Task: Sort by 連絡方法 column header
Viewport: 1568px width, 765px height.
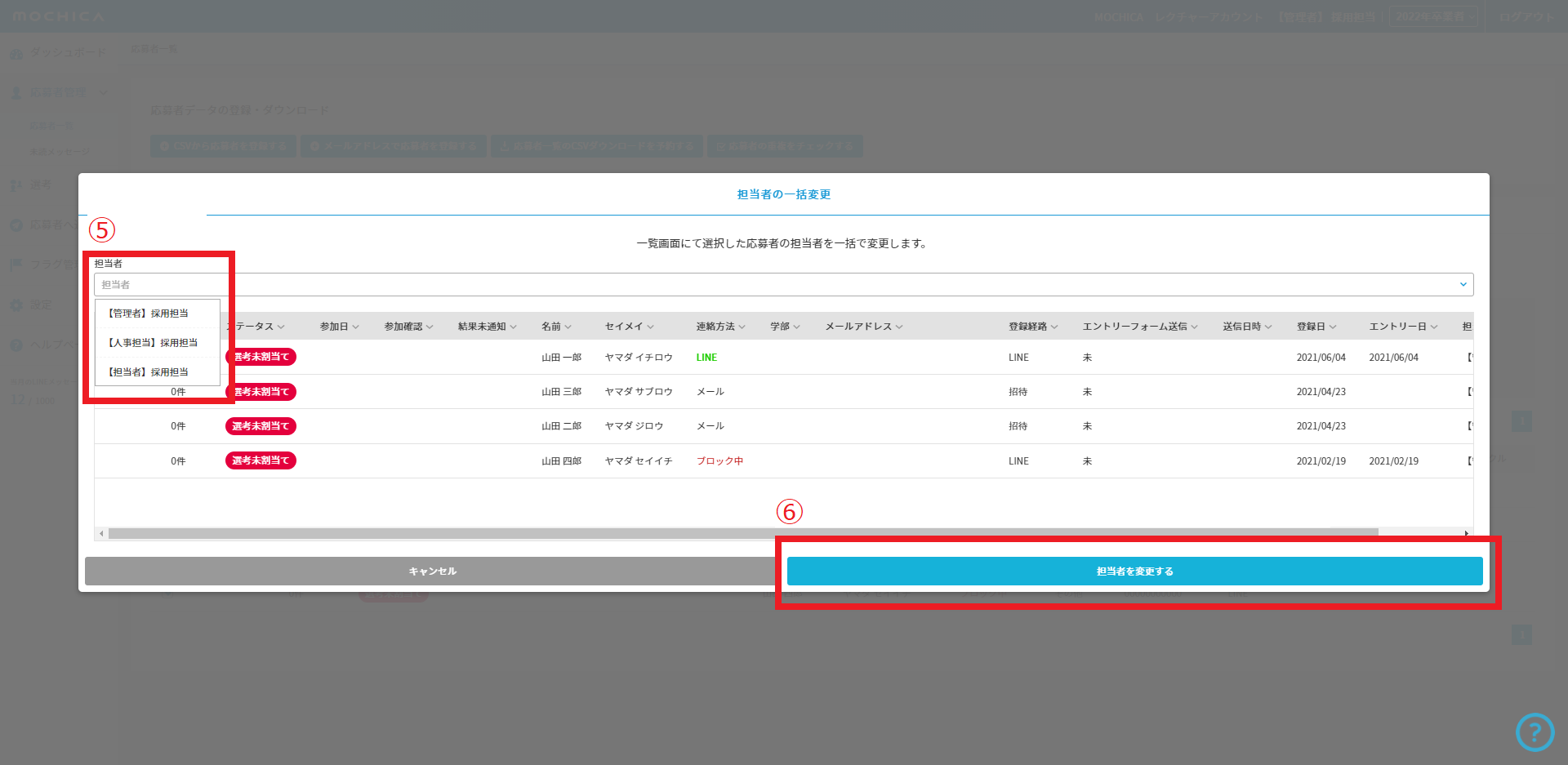Action: click(715, 327)
